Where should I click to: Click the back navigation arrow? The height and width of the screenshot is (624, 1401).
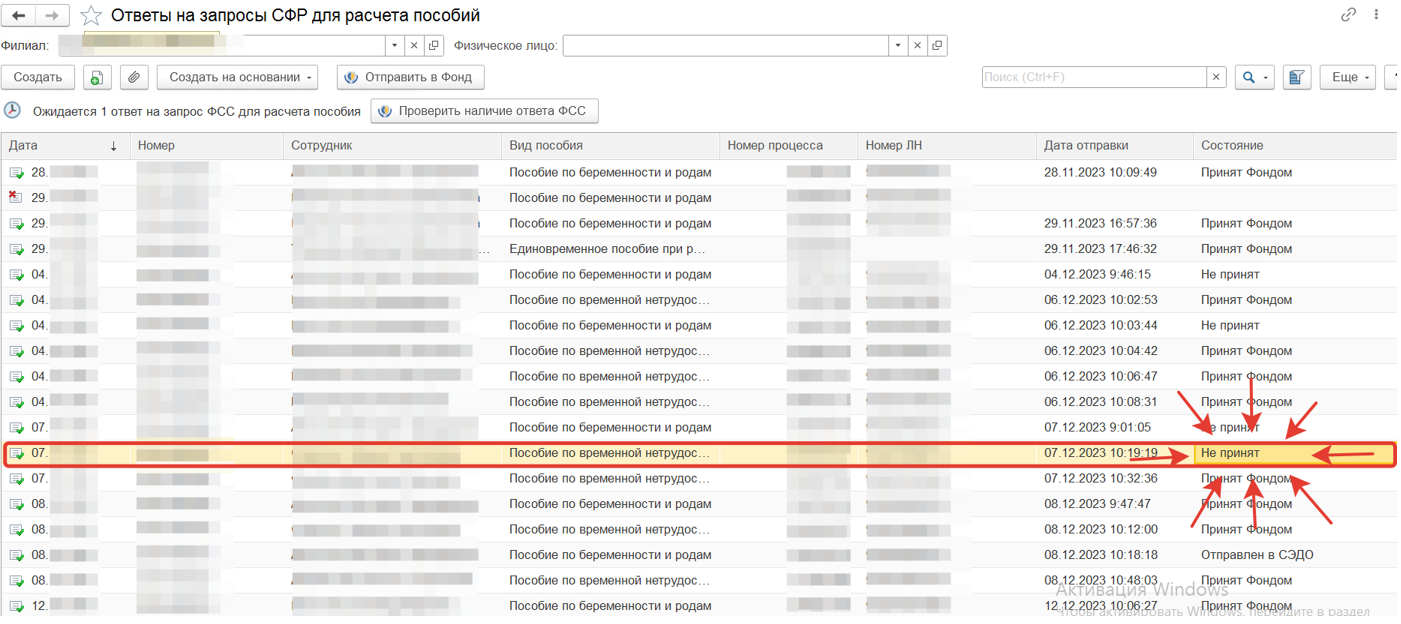[19, 16]
